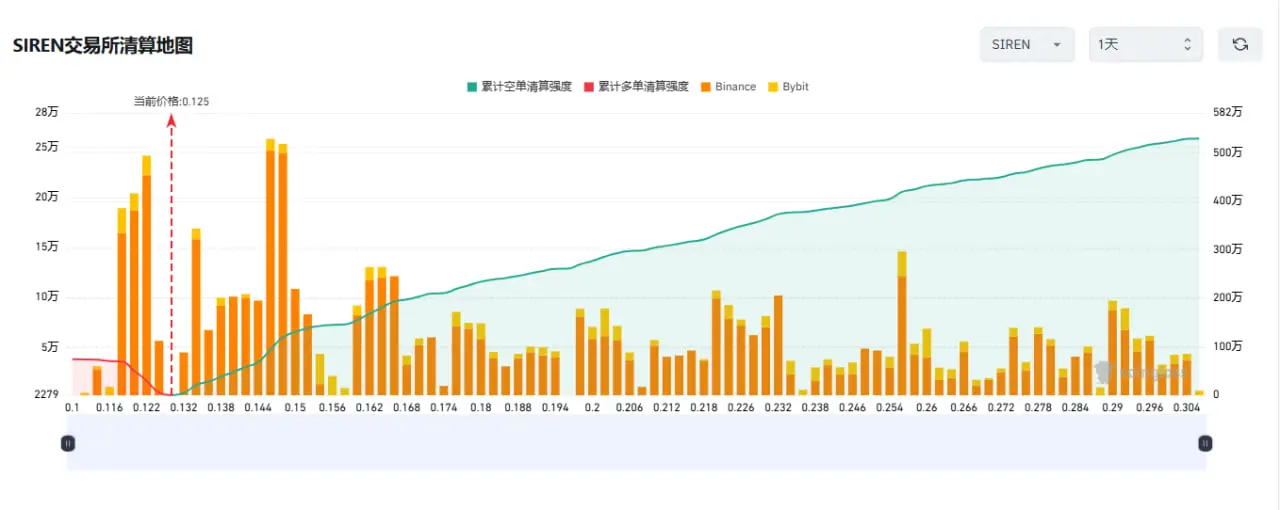Image resolution: width=1280 pixels, height=510 pixels.
Task: Click x-axis label 0.116
Action: (x=109, y=408)
